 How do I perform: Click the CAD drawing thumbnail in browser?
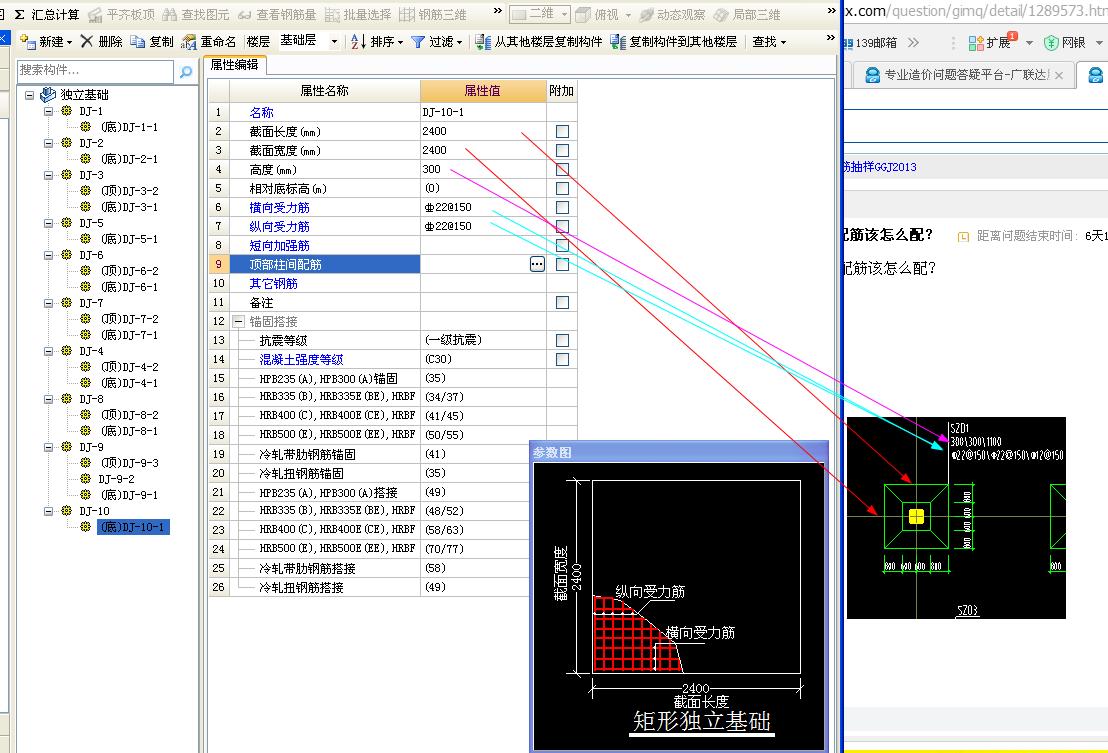pyautogui.click(x=956, y=518)
